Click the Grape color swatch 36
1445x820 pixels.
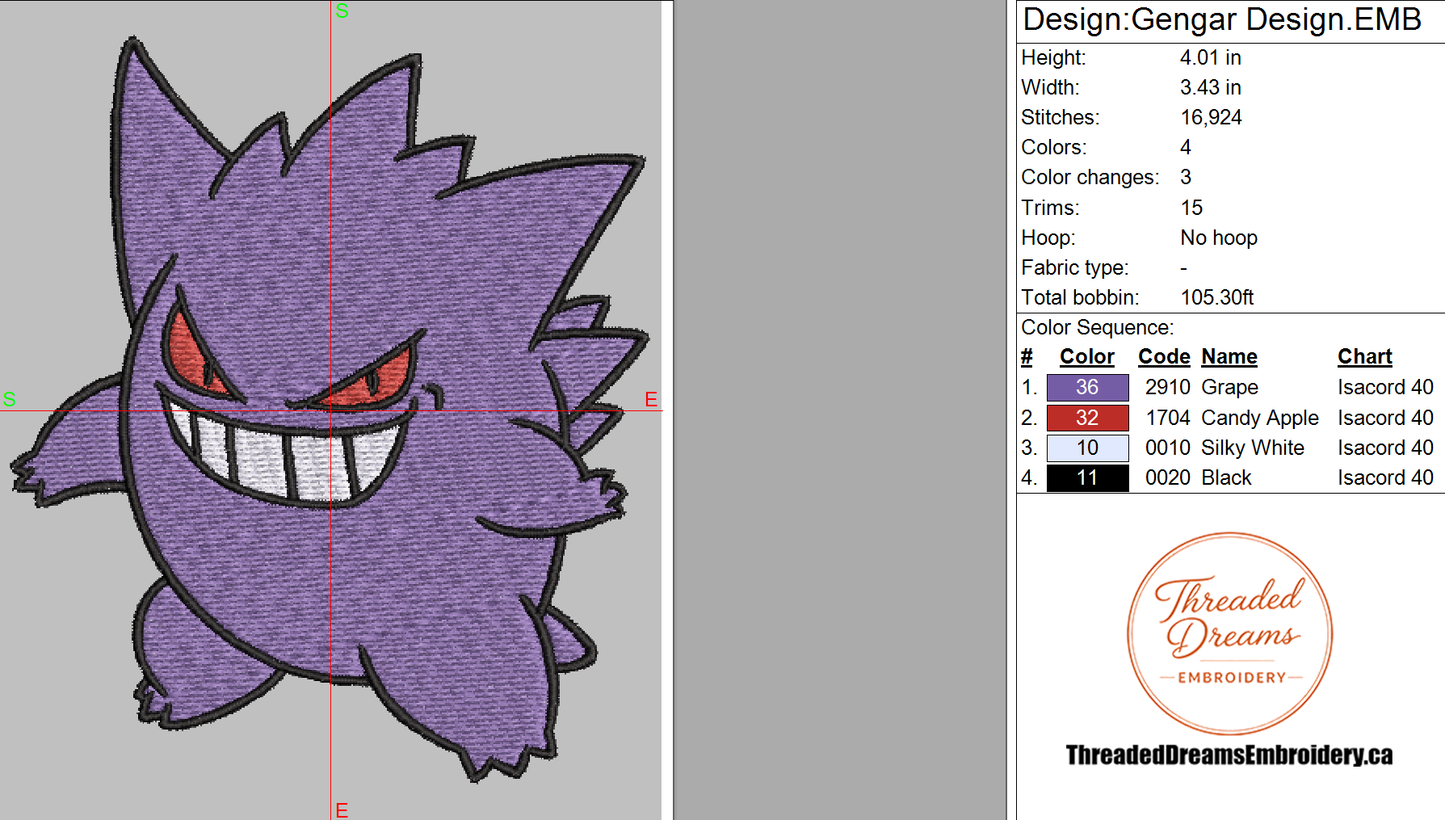[x=1088, y=387]
